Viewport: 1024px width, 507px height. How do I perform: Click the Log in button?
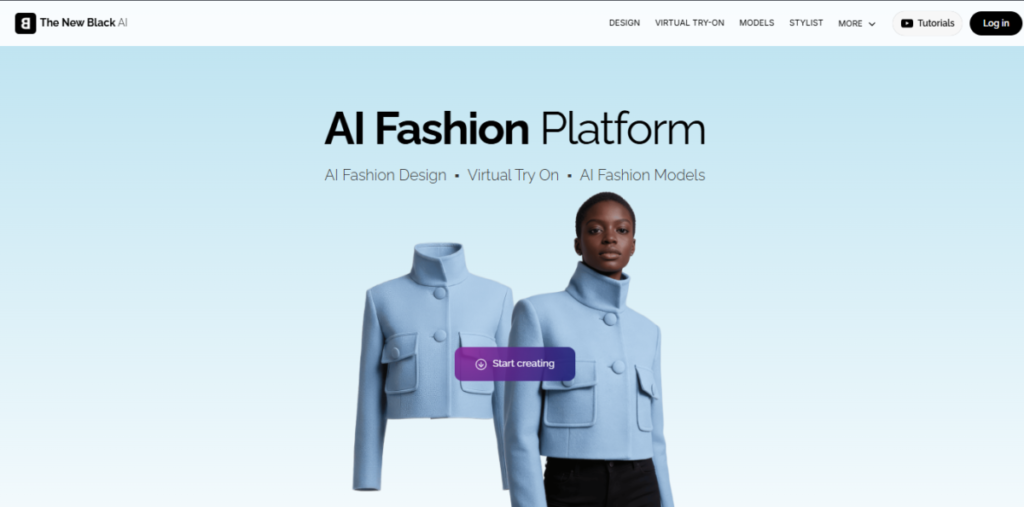tap(996, 23)
